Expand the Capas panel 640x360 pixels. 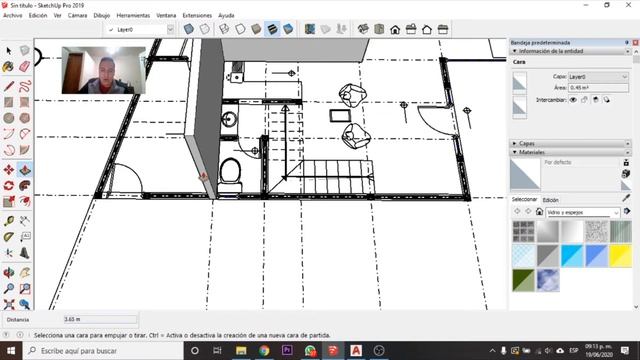pyautogui.click(x=514, y=144)
